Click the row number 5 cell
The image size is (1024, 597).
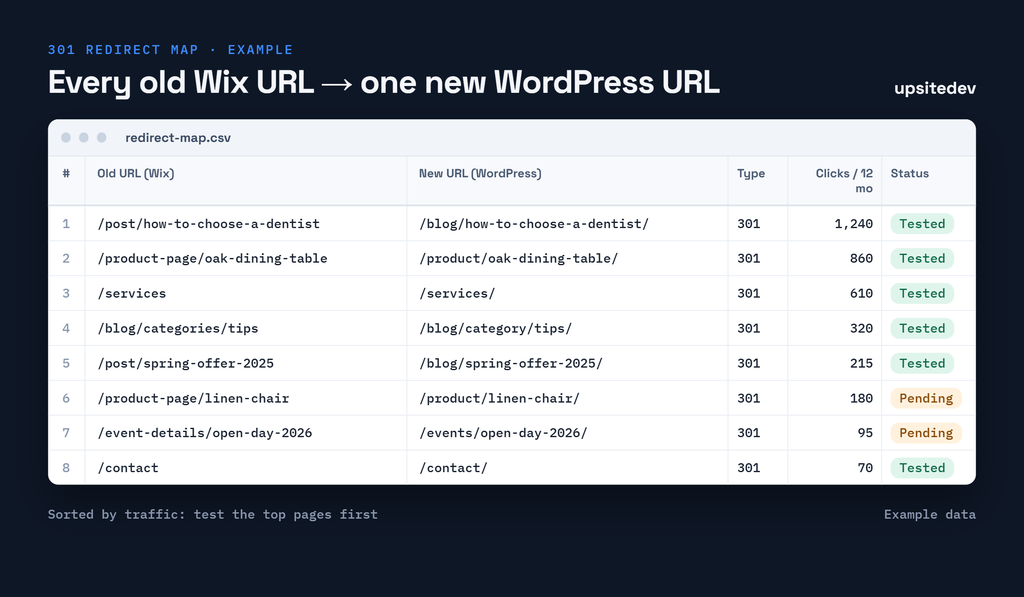66,364
